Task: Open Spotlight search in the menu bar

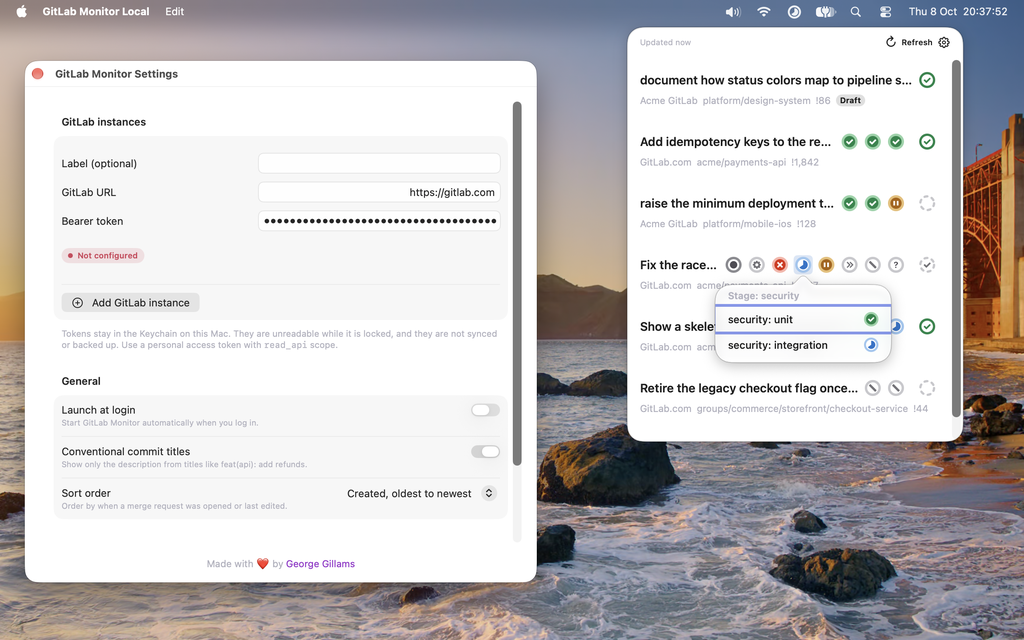Action: pyautogui.click(x=856, y=12)
